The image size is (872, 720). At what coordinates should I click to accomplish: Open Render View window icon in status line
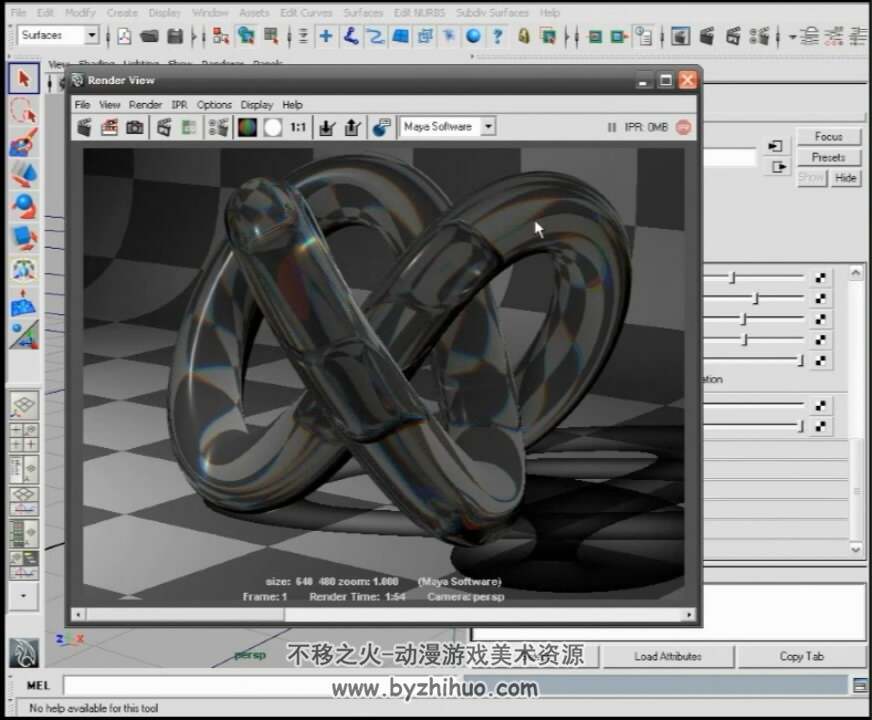click(680, 37)
